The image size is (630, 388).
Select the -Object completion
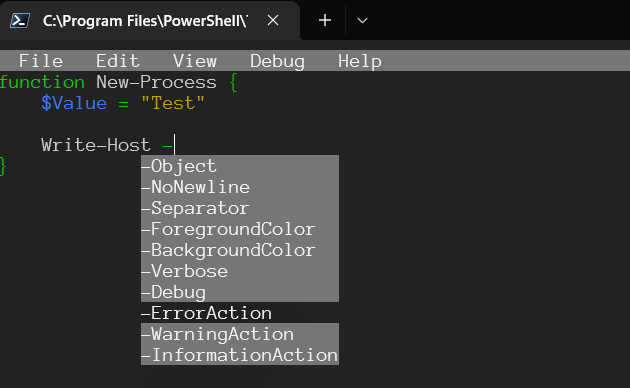click(x=240, y=166)
